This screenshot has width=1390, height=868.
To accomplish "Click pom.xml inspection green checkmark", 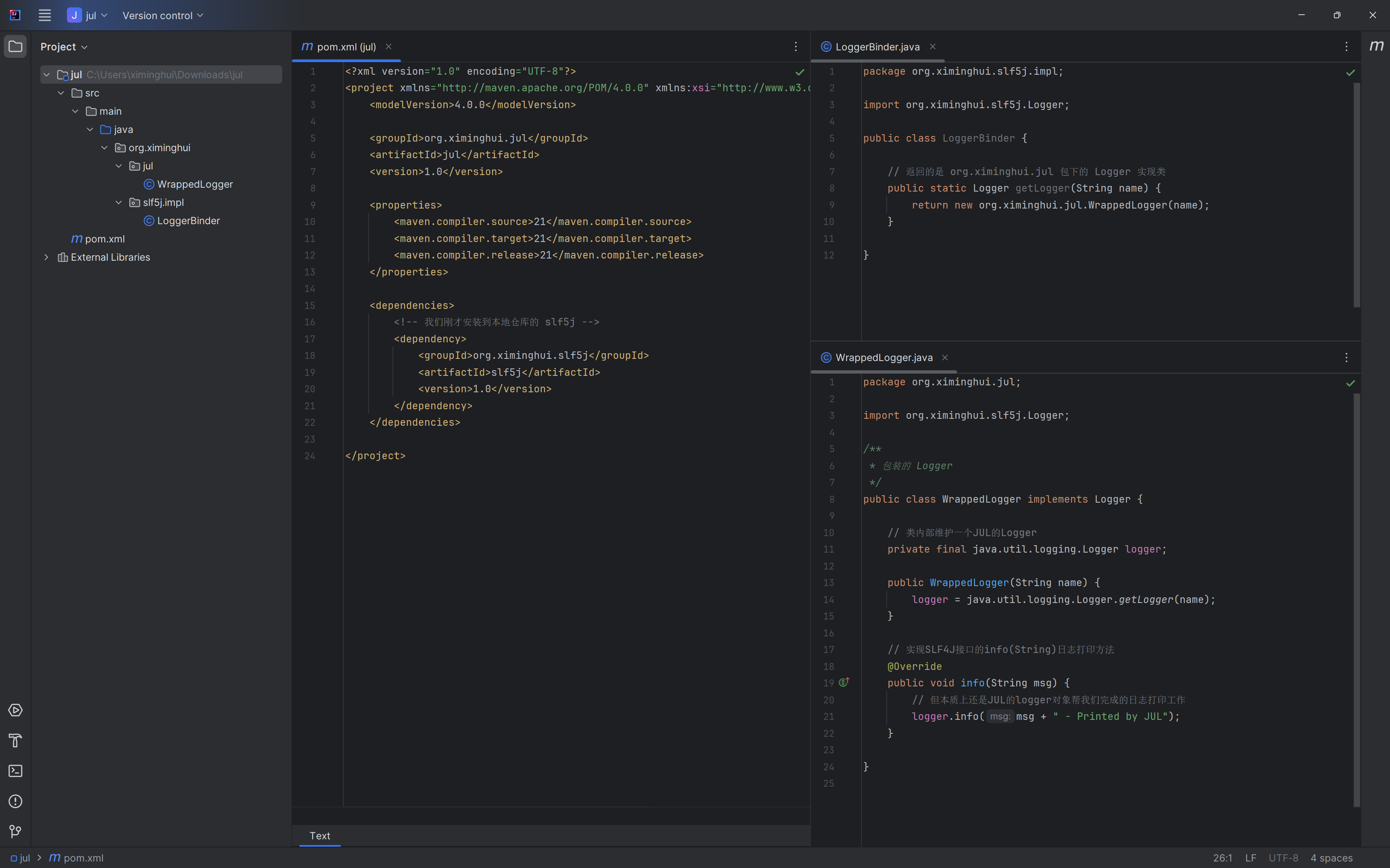I will (x=800, y=72).
